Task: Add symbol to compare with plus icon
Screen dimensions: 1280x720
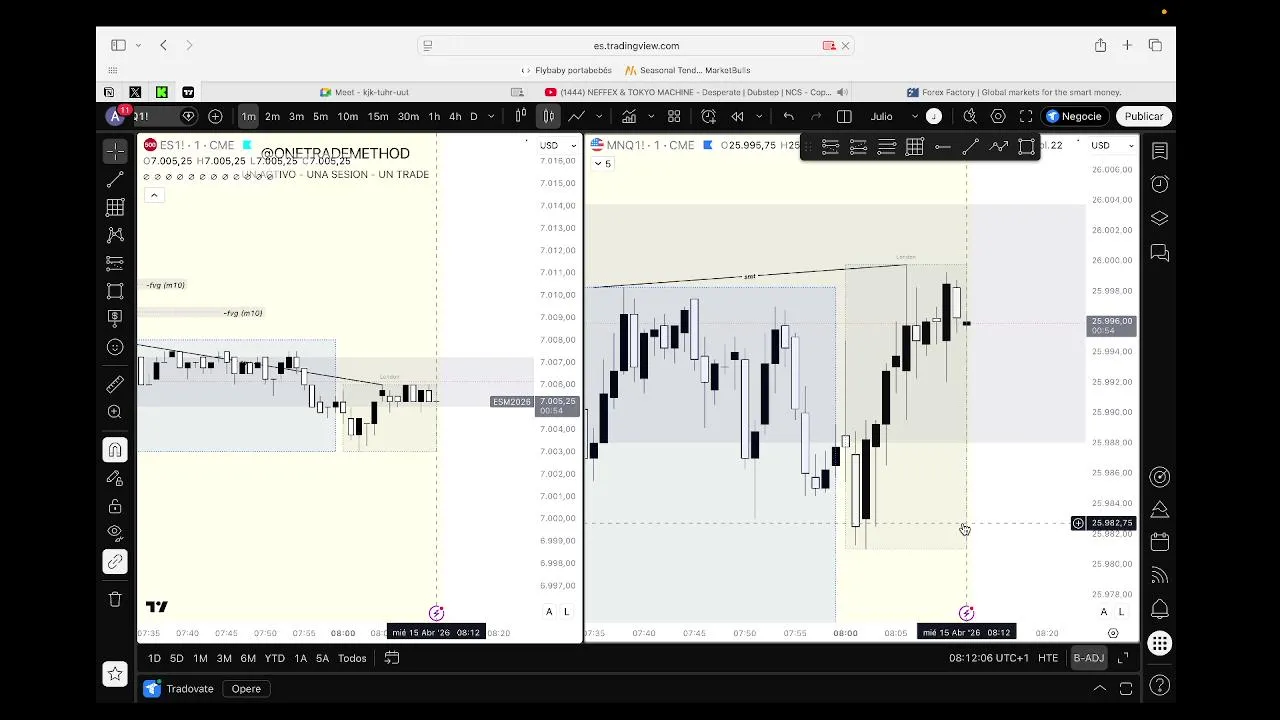Action: 215,117
